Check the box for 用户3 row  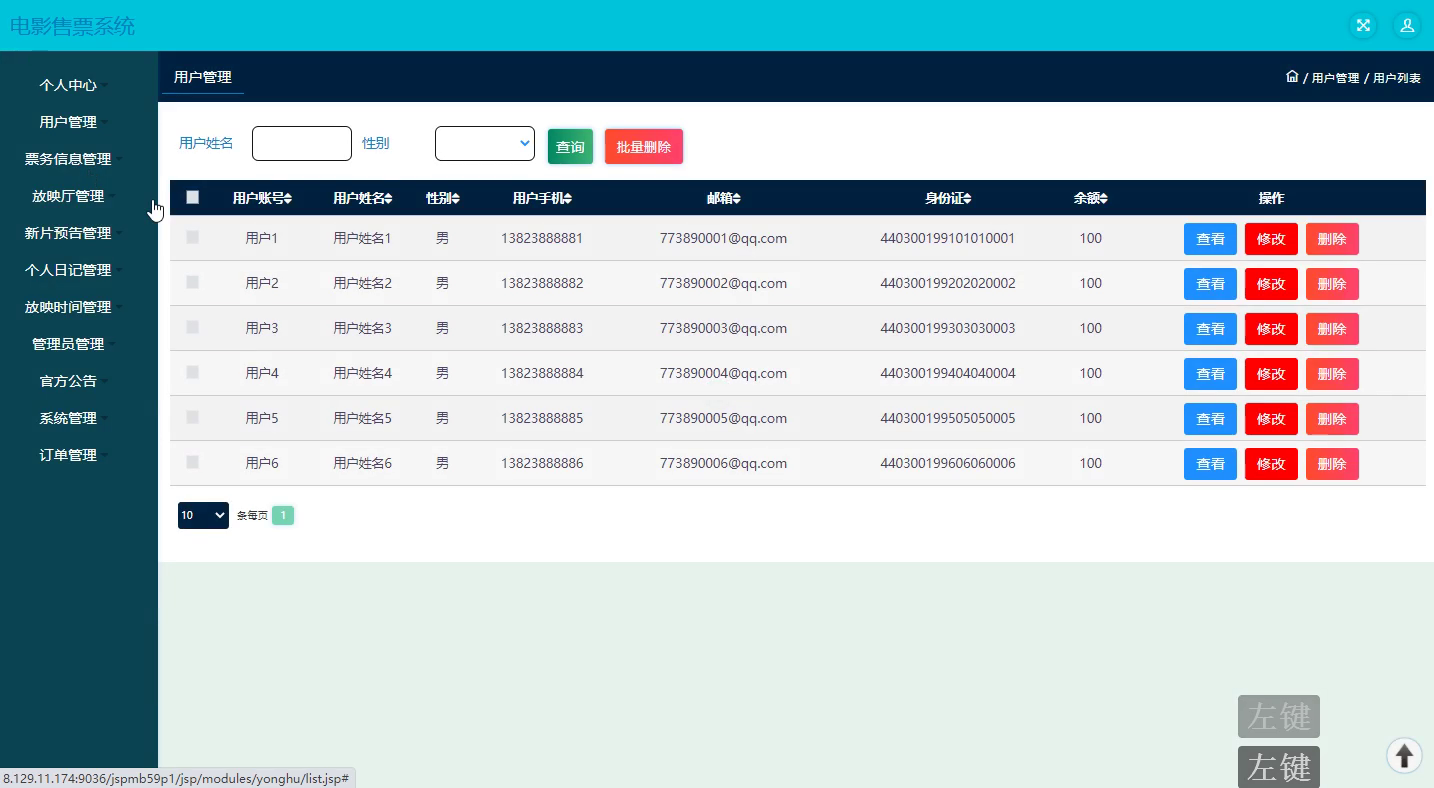[x=193, y=327]
